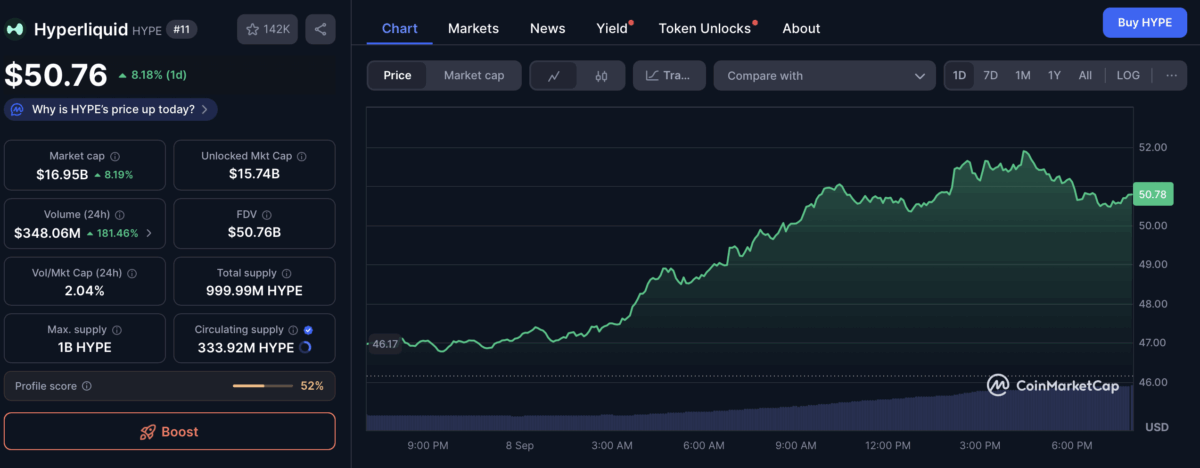Click the Total supply info icon
This screenshot has height=468, width=1200.
click(285, 272)
